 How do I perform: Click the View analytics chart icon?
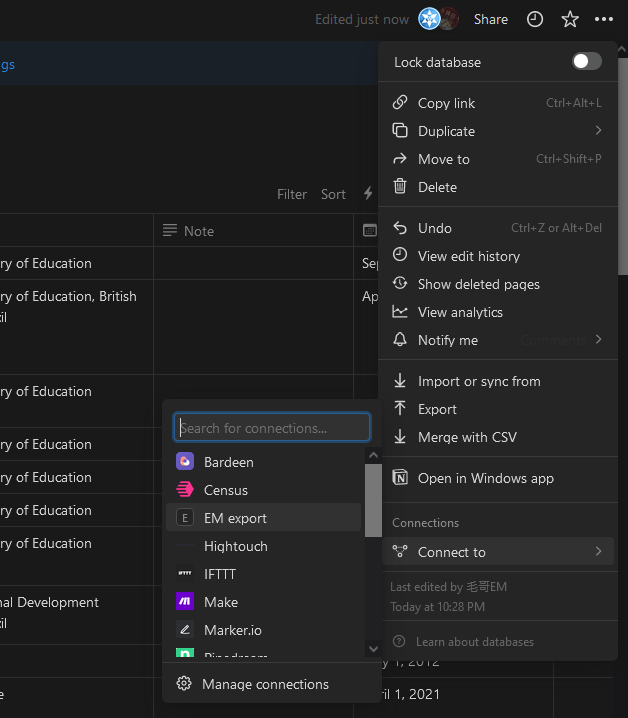(x=400, y=311)
